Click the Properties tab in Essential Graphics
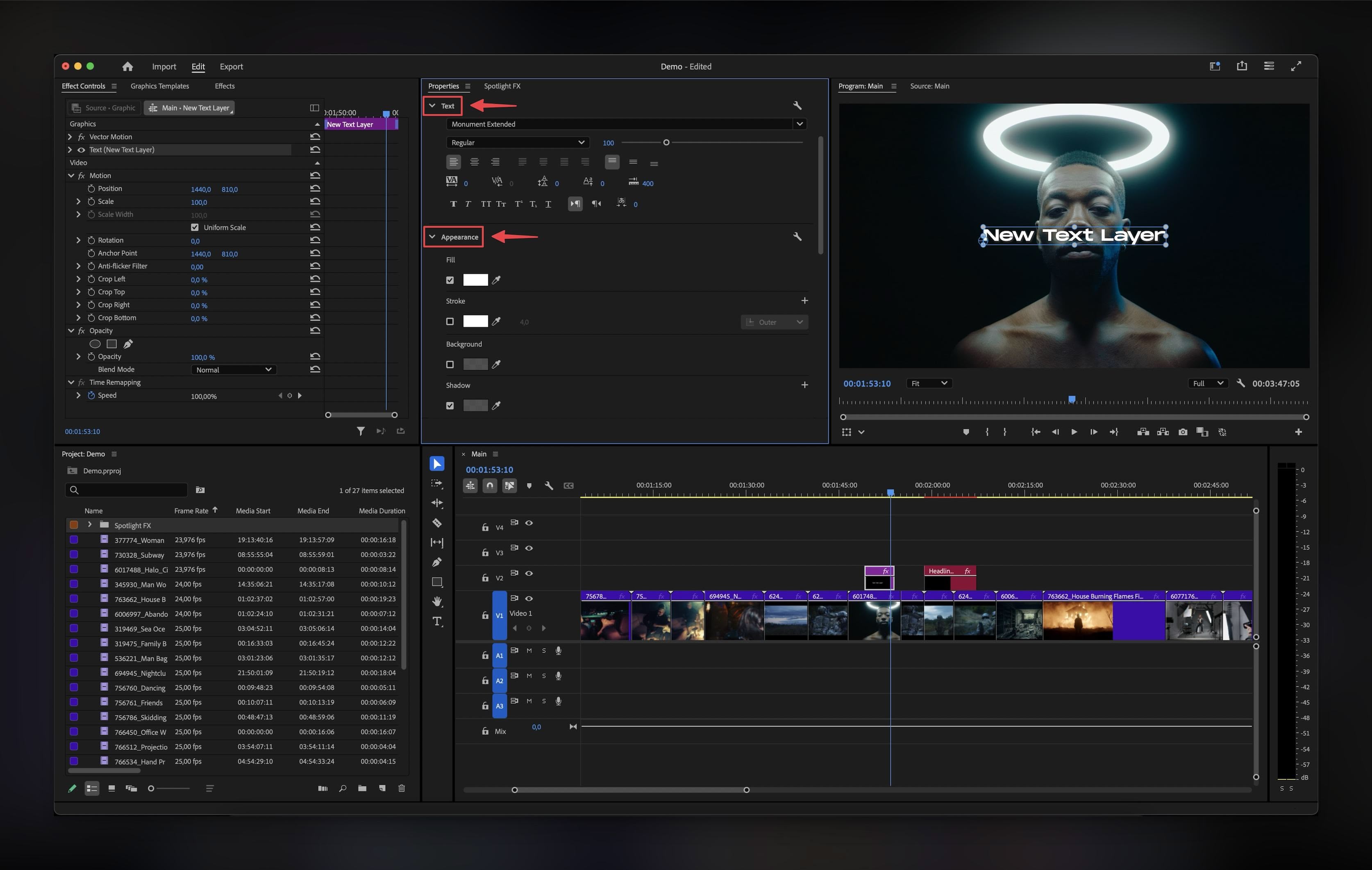The width and height of the screenshot is (1372, 870). (x=443, y=85)
